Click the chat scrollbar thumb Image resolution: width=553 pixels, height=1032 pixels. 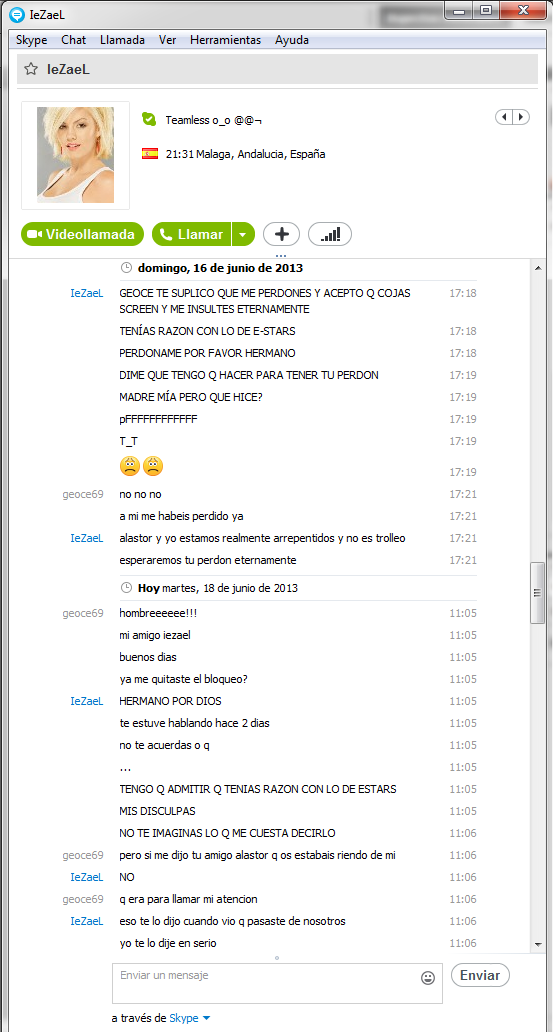point(537,592)
